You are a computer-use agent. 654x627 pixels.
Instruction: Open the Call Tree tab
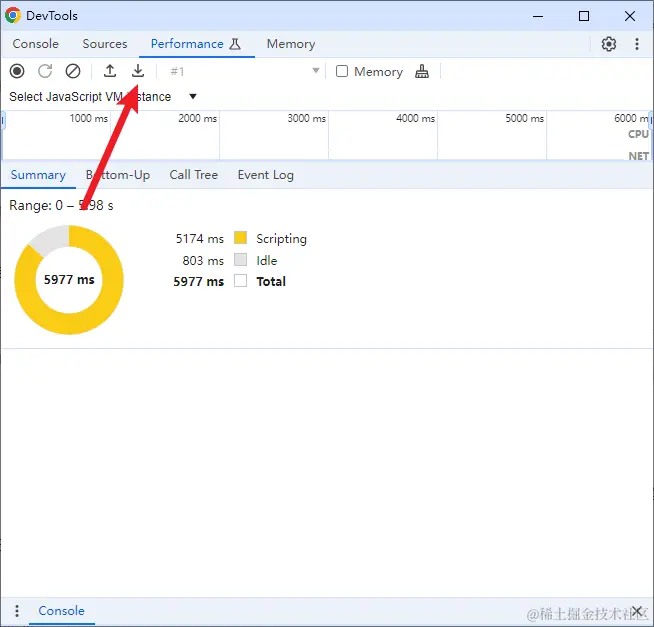coord(194,175)
